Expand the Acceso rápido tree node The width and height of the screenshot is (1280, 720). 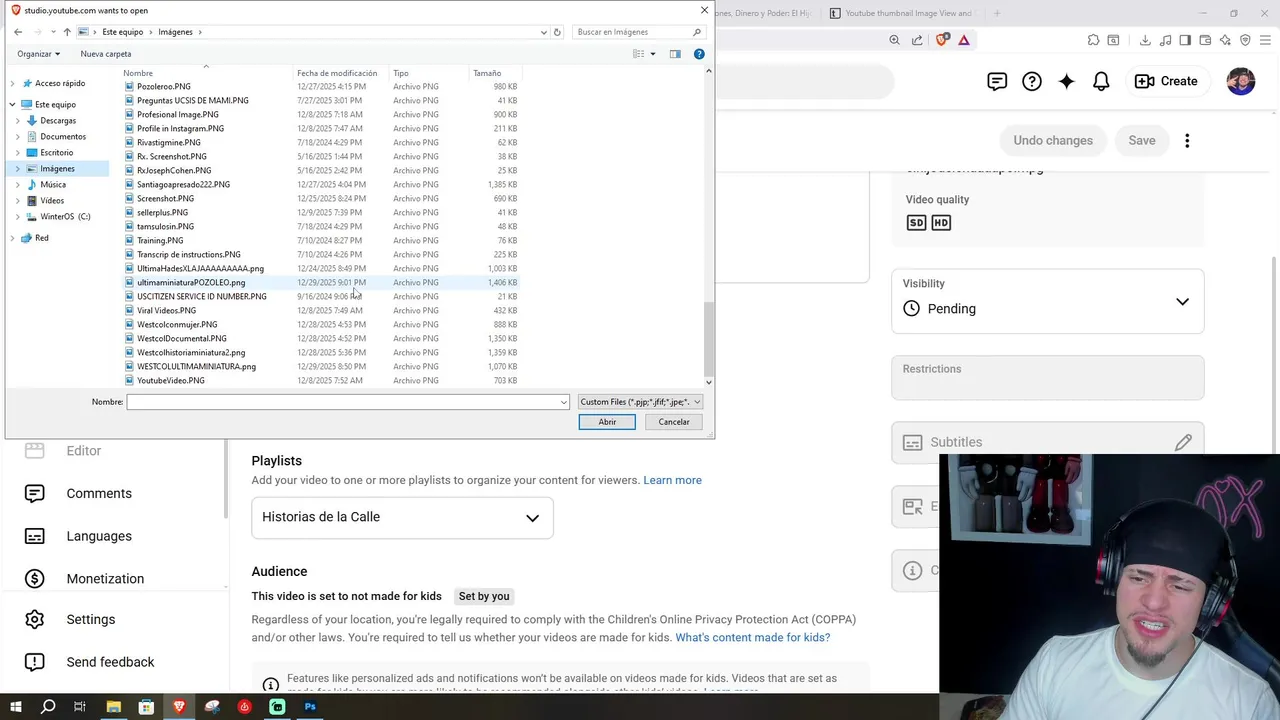tap(13, 83)
